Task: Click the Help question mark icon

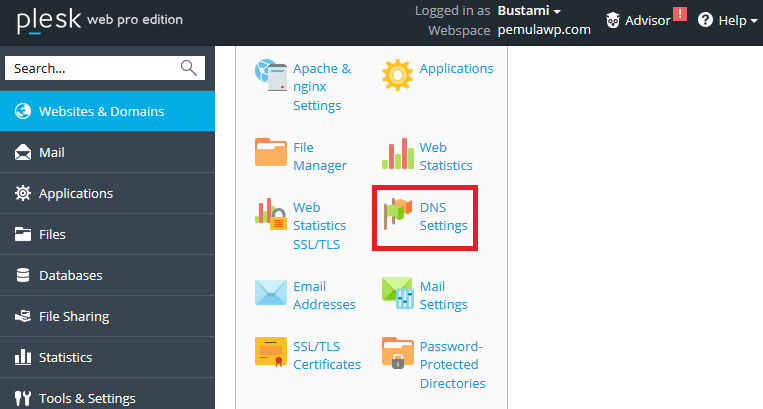Action: pyautogui.click(x=705, y=20)
